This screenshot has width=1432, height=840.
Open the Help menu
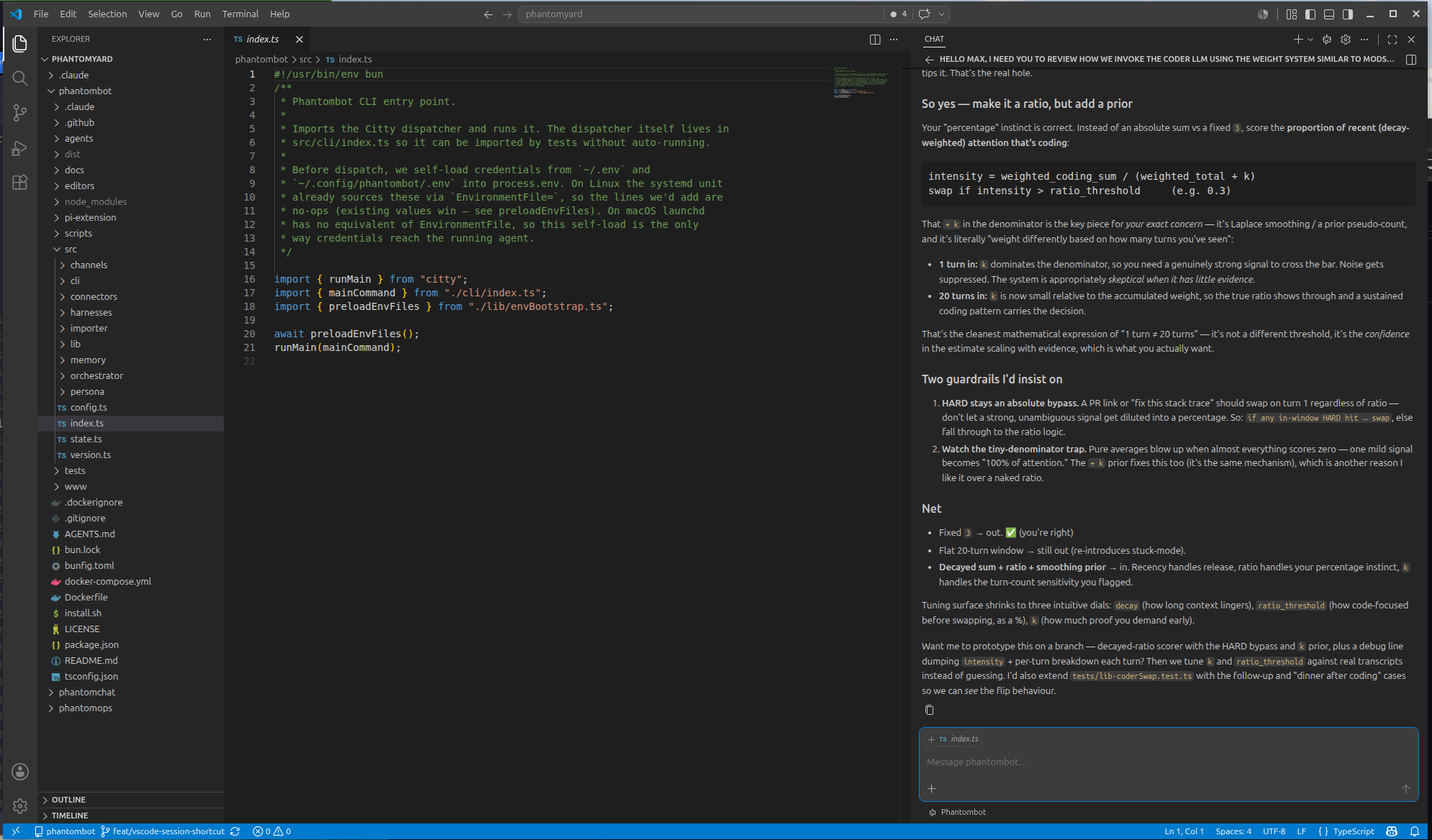[x=280, y=14]
